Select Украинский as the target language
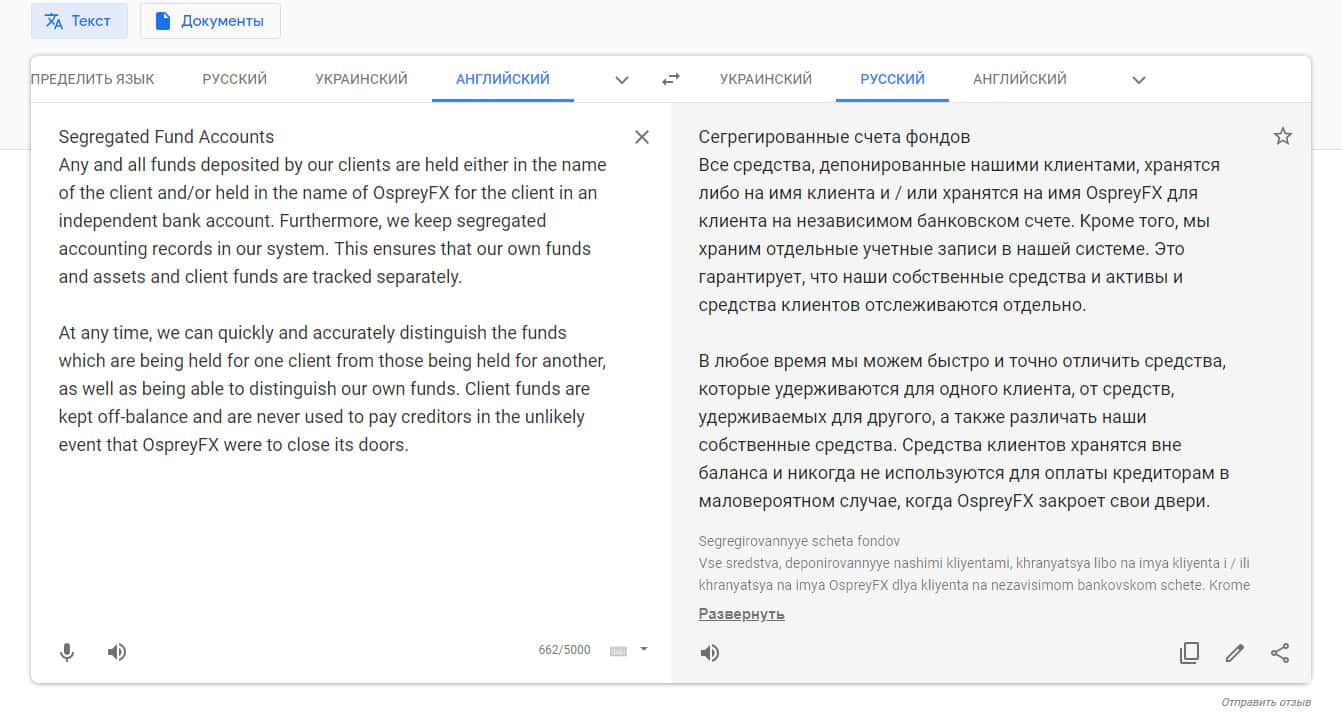 tap(765, 79)
